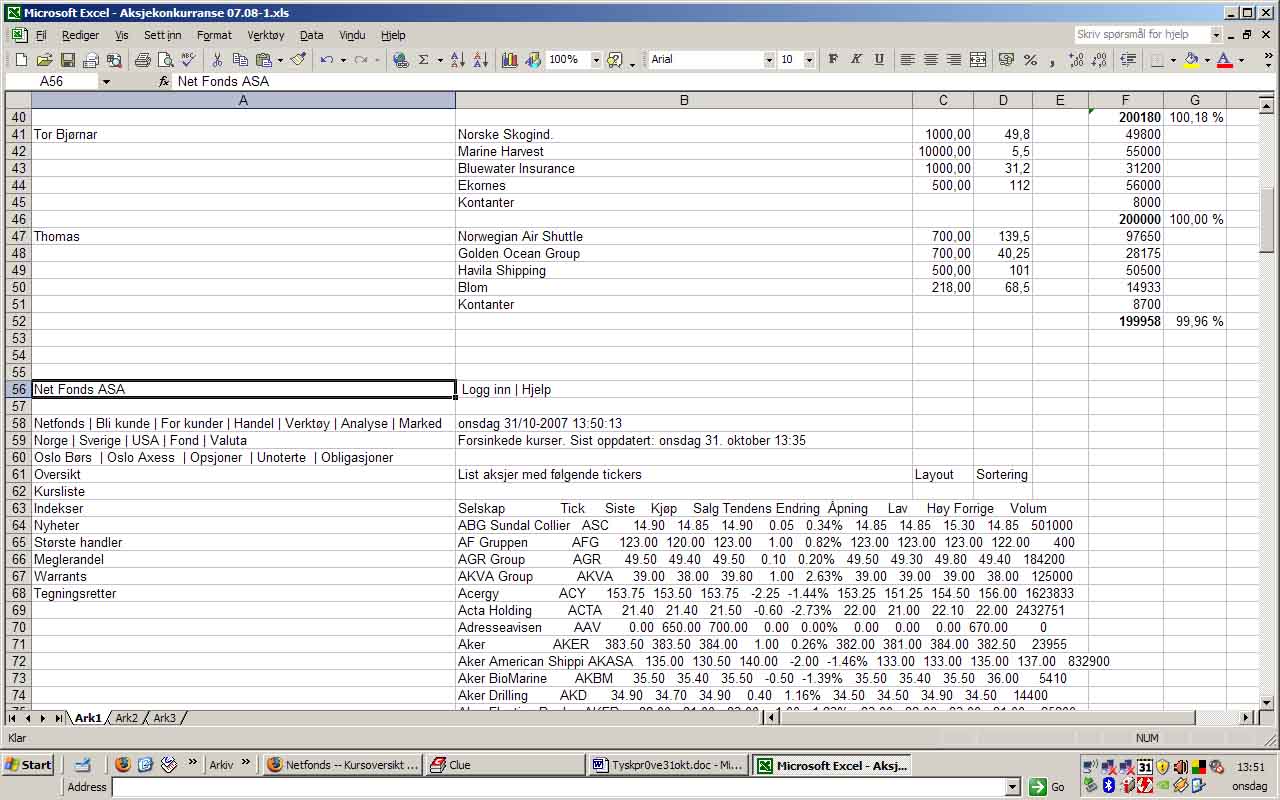The height and width of the screenshot is (800, 1280).
Task: Align cell text right
Action: pos(954,60)
